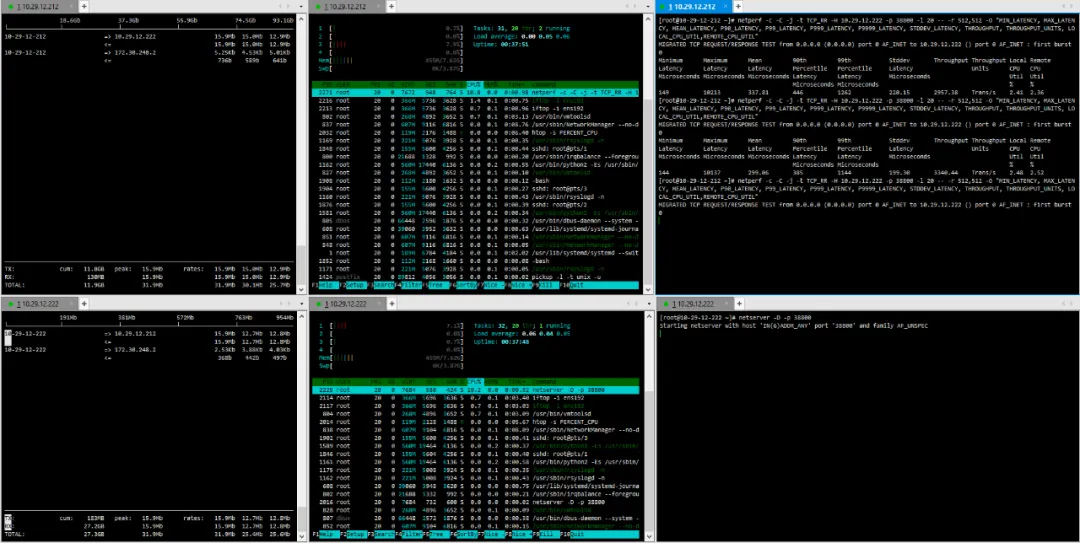The image size is (1080, 543).
Task: Add a new tab in the netserver pane
Action: 737,304
